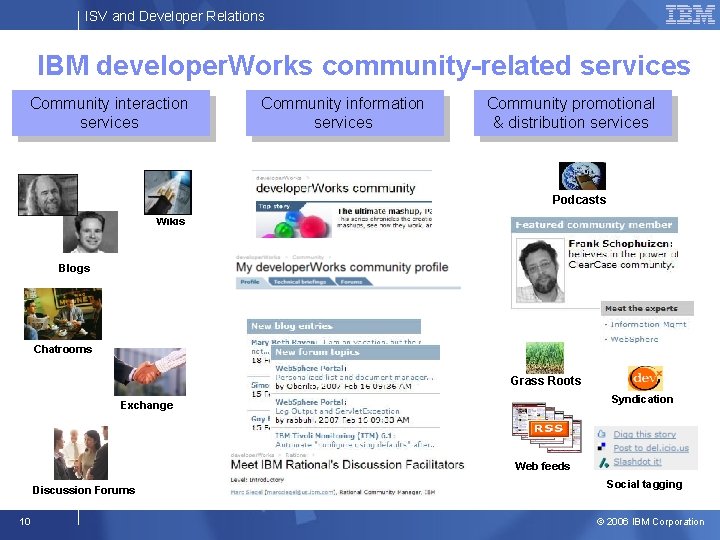The image size is (720, 540).
Task: Click the Chatrooms photo
Action: click(63, 314)
